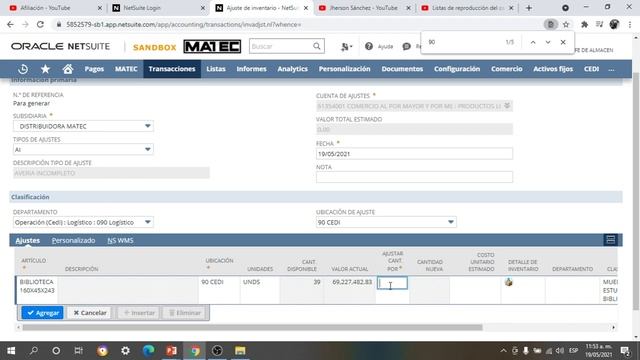Go to next find result
The width and height of the screenshot is (640, 360).
[548, 42]
